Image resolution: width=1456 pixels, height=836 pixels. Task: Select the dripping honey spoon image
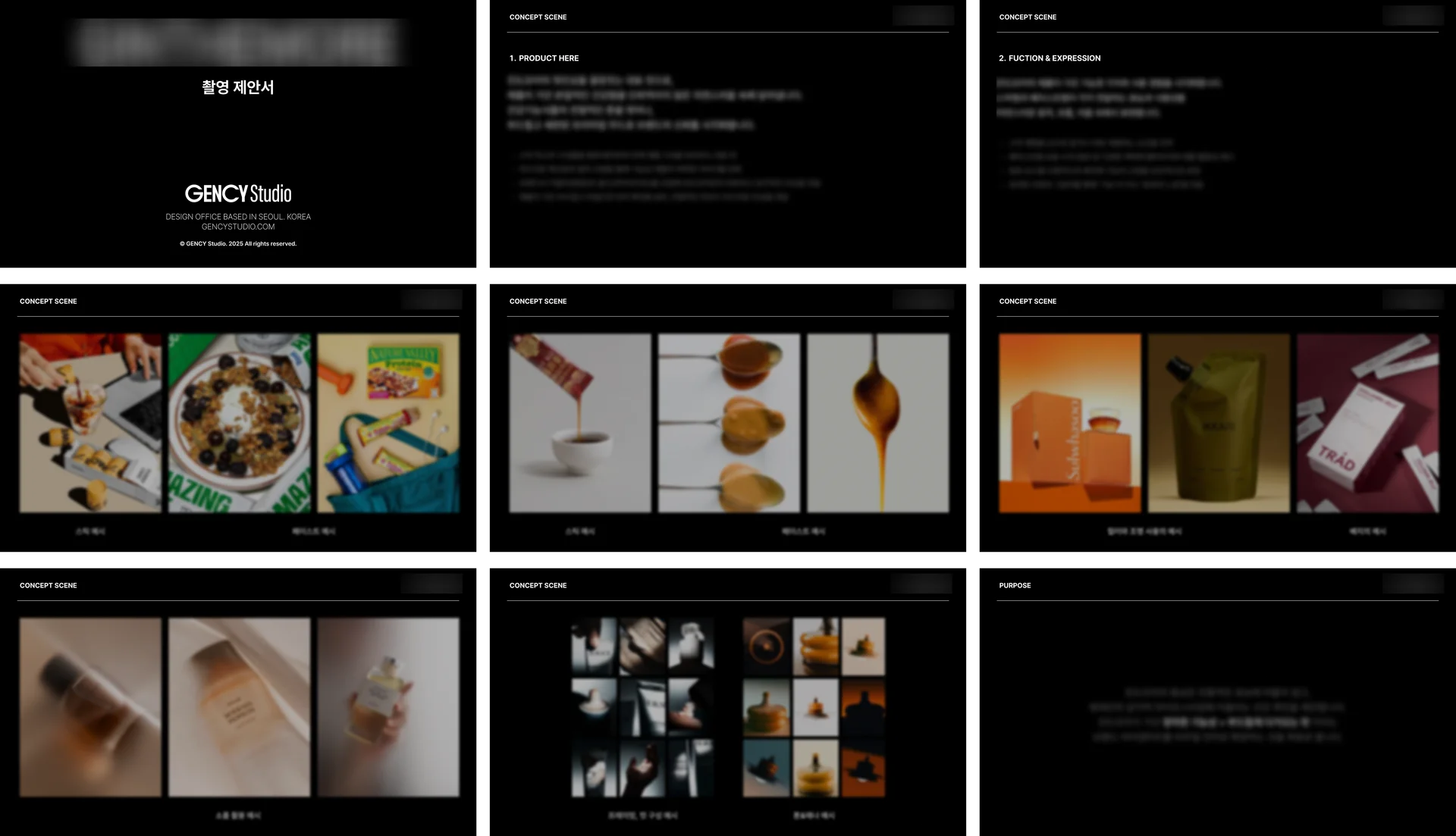[x=877, y=423]
